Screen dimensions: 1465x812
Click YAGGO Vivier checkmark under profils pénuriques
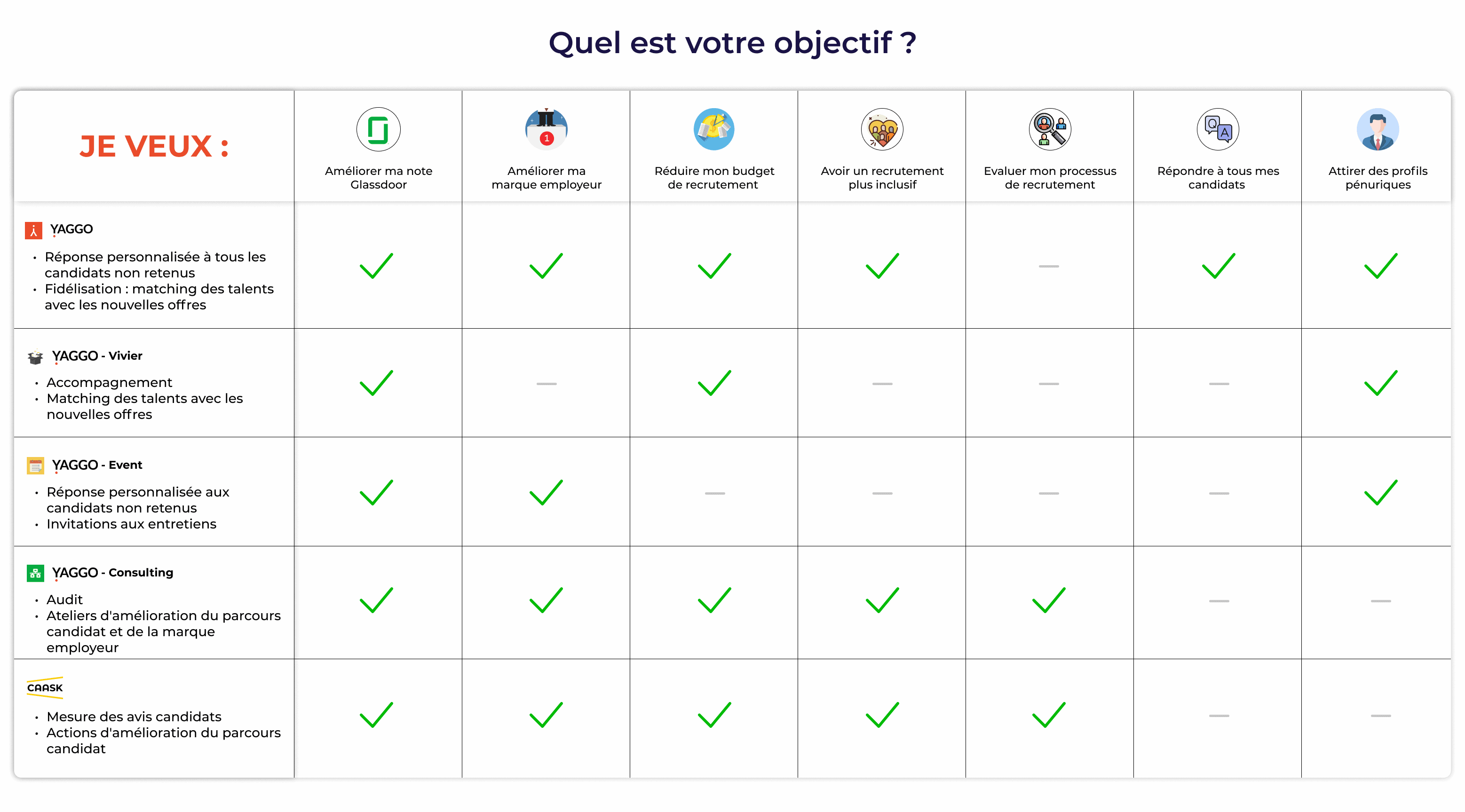(x=1380, y=383)
